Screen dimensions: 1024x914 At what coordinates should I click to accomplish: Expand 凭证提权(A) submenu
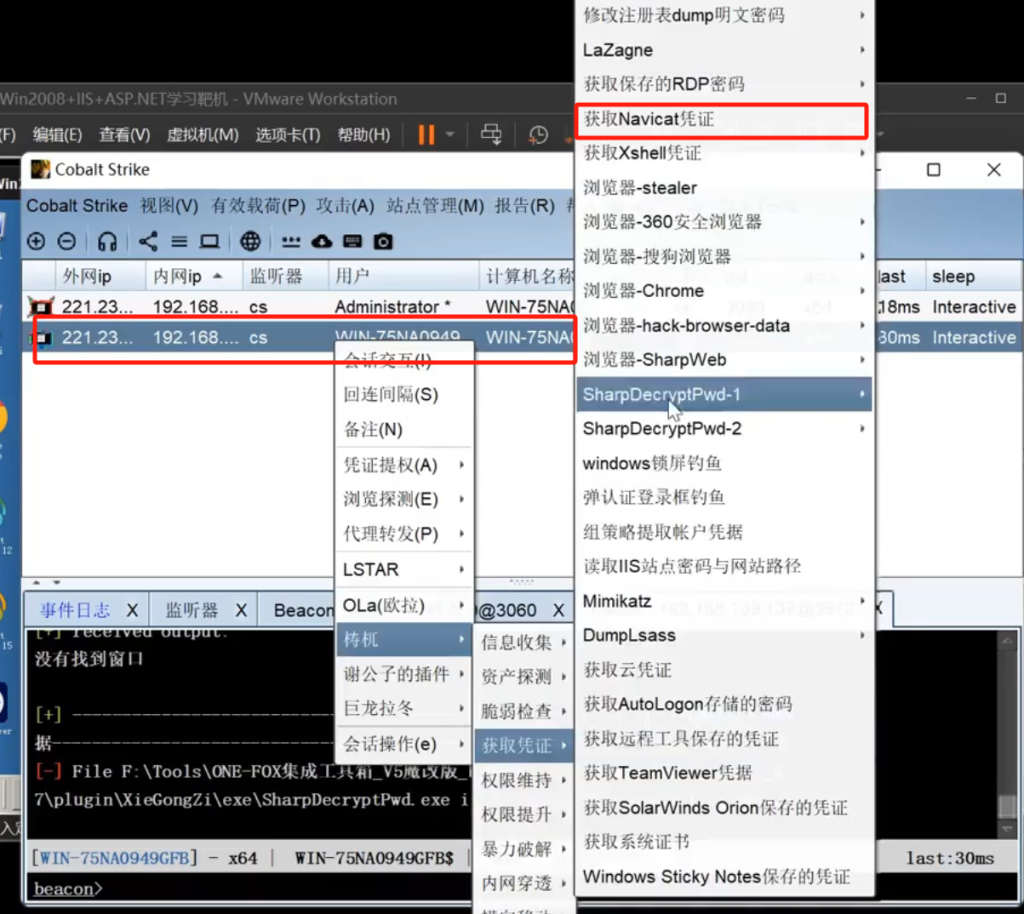404,465
